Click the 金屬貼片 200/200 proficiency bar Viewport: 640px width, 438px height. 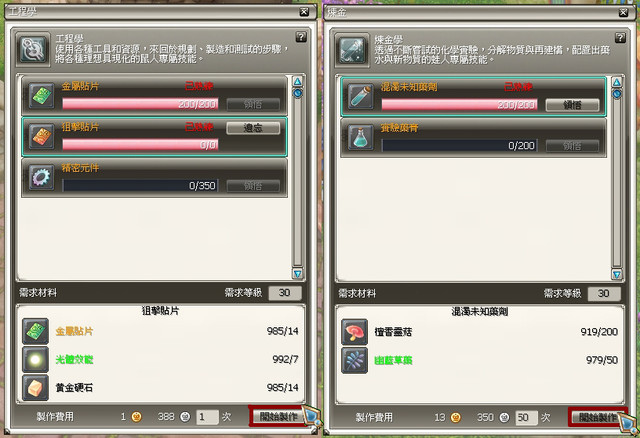pos(140,104)
